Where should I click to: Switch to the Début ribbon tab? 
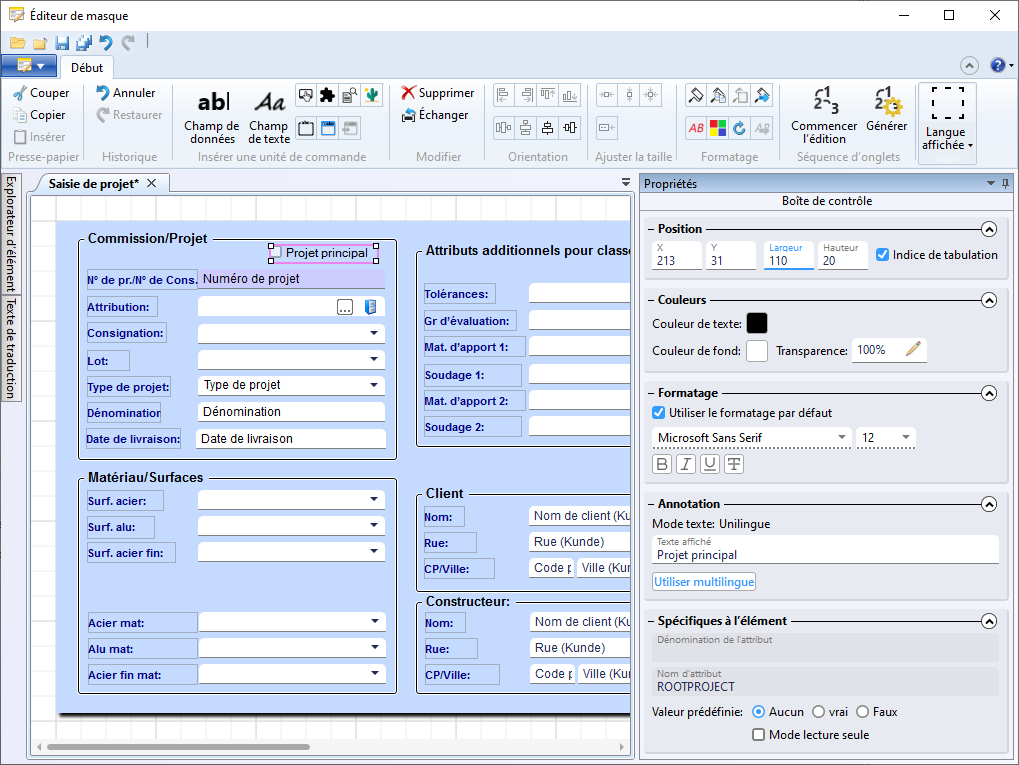pyautogui.click(x=87, y=68)
